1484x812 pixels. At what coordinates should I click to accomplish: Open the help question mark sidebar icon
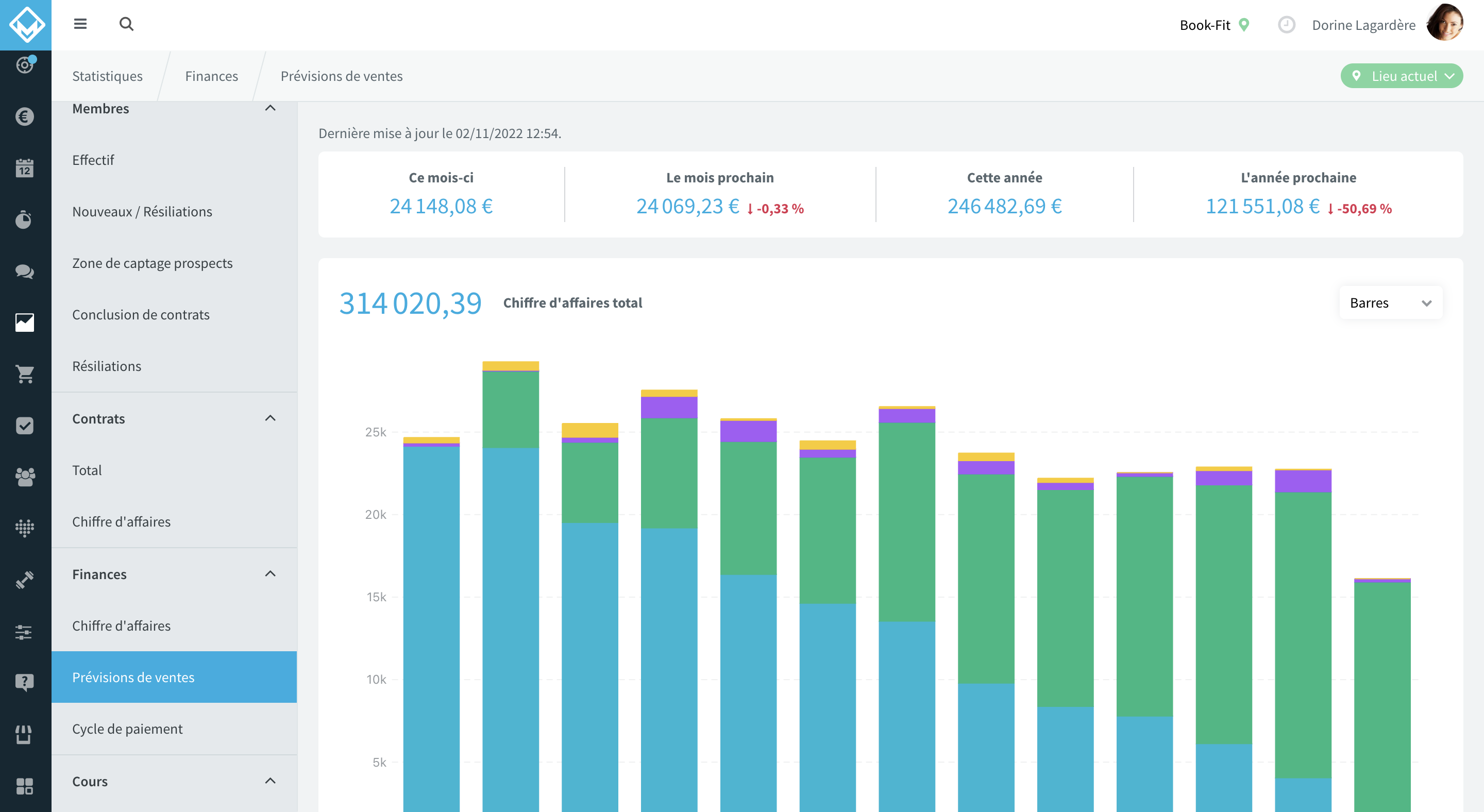25,683
